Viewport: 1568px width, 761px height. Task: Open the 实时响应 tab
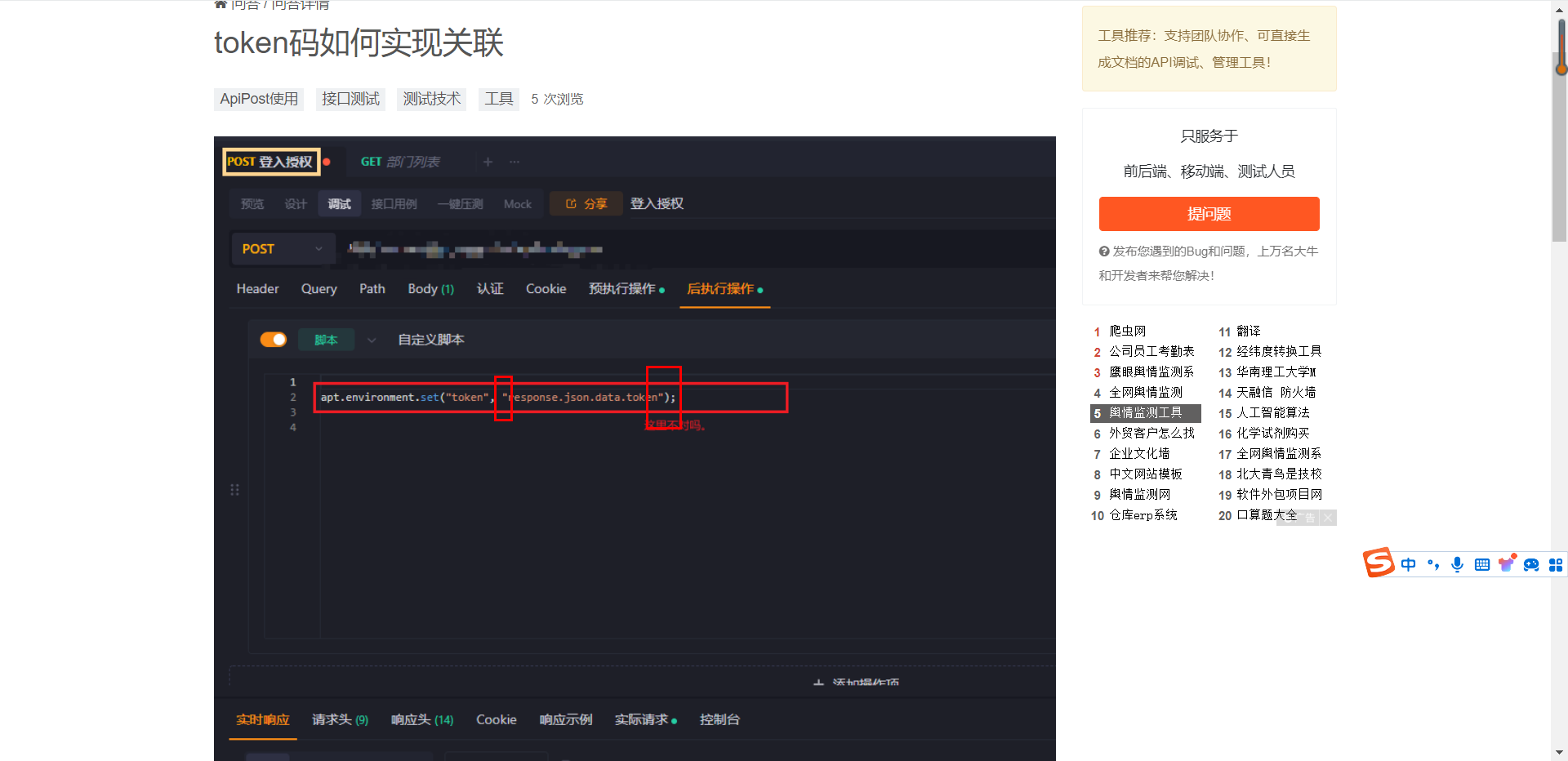click(x=263, y=719)
